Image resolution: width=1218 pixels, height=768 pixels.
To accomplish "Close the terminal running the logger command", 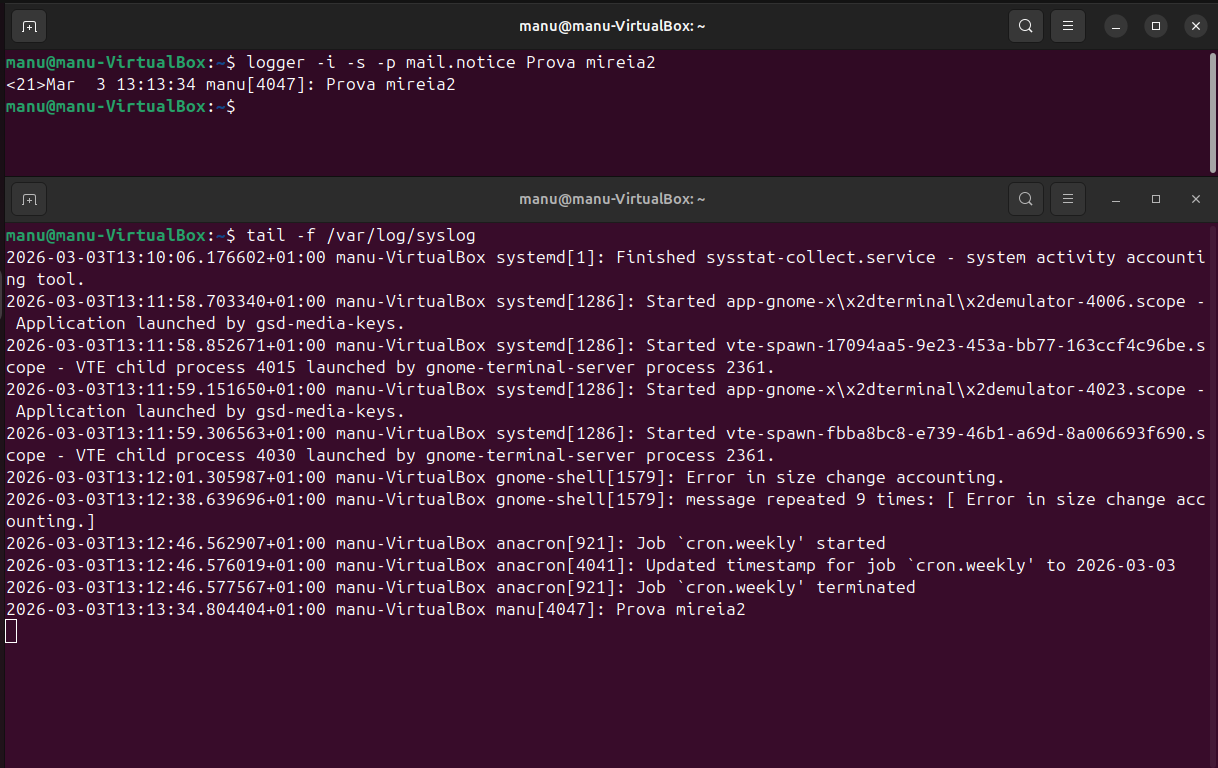I will point(1195,26).
